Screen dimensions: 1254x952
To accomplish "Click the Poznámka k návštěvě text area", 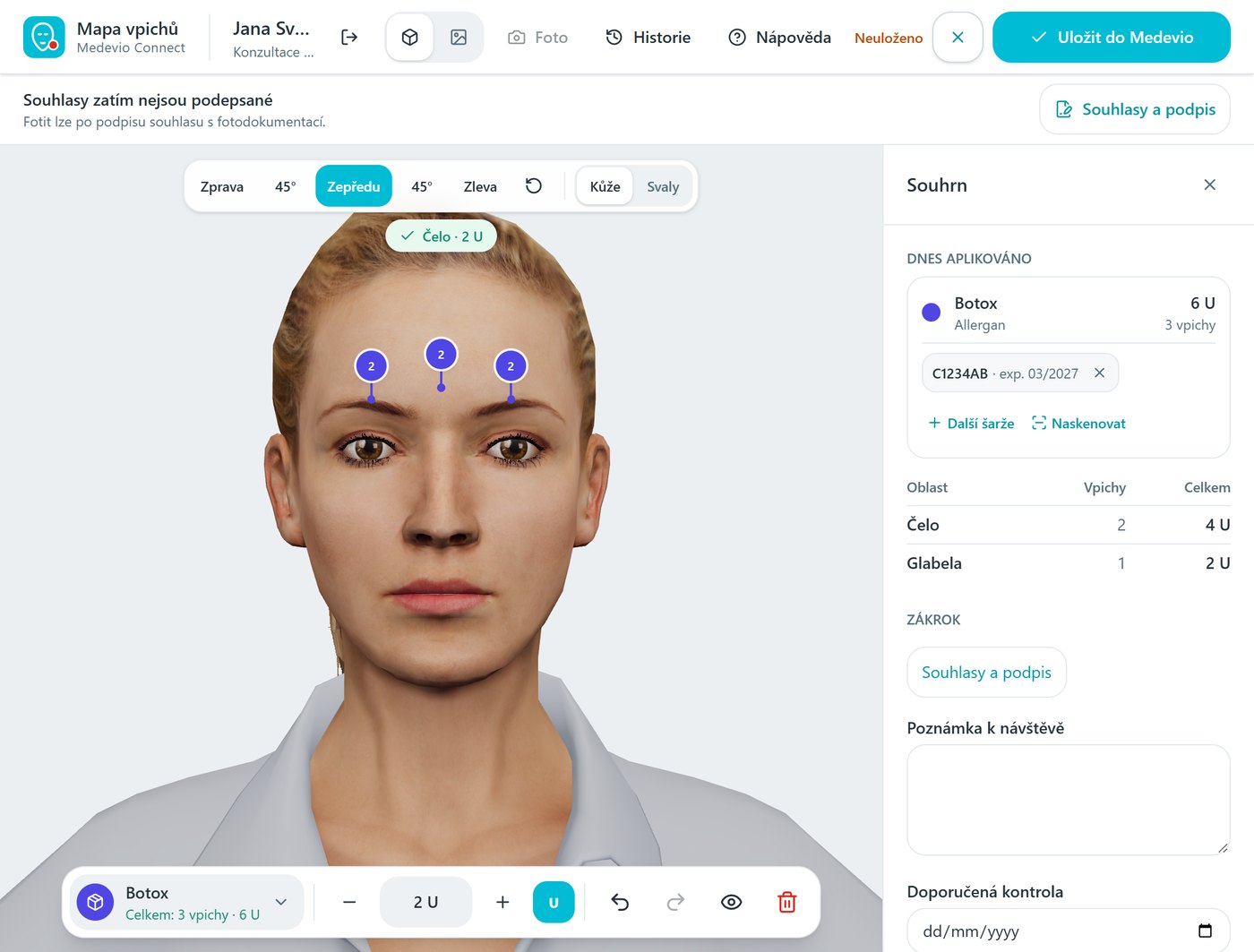I will [x=1069, y=800].
